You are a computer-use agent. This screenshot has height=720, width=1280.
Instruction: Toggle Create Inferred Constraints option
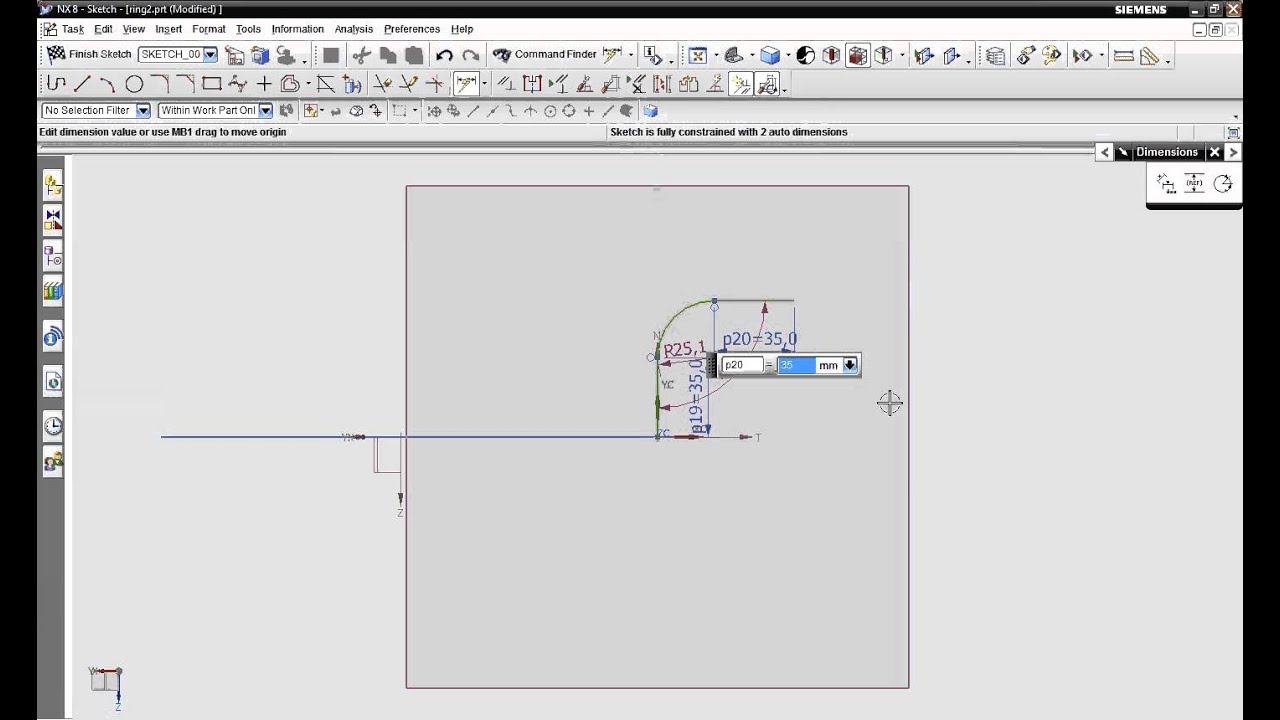click(x=741, y=85)
